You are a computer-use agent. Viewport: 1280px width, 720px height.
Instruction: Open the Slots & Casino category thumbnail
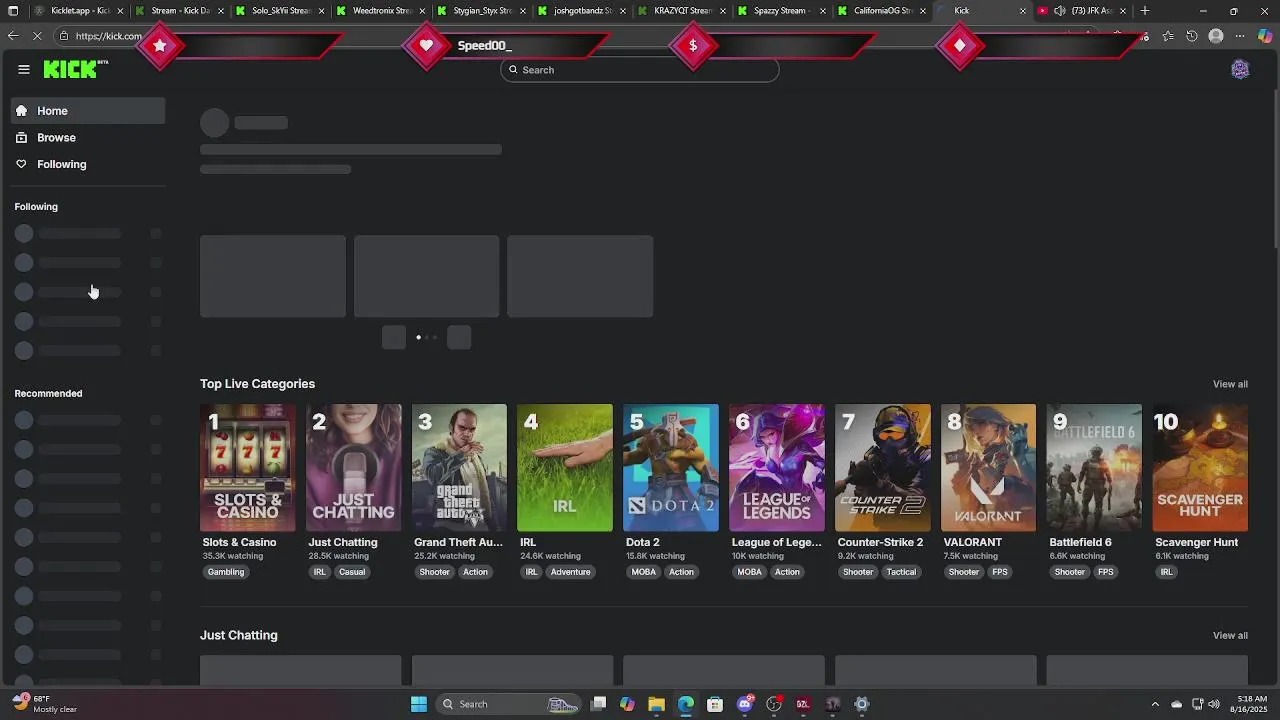pos(248,468)
